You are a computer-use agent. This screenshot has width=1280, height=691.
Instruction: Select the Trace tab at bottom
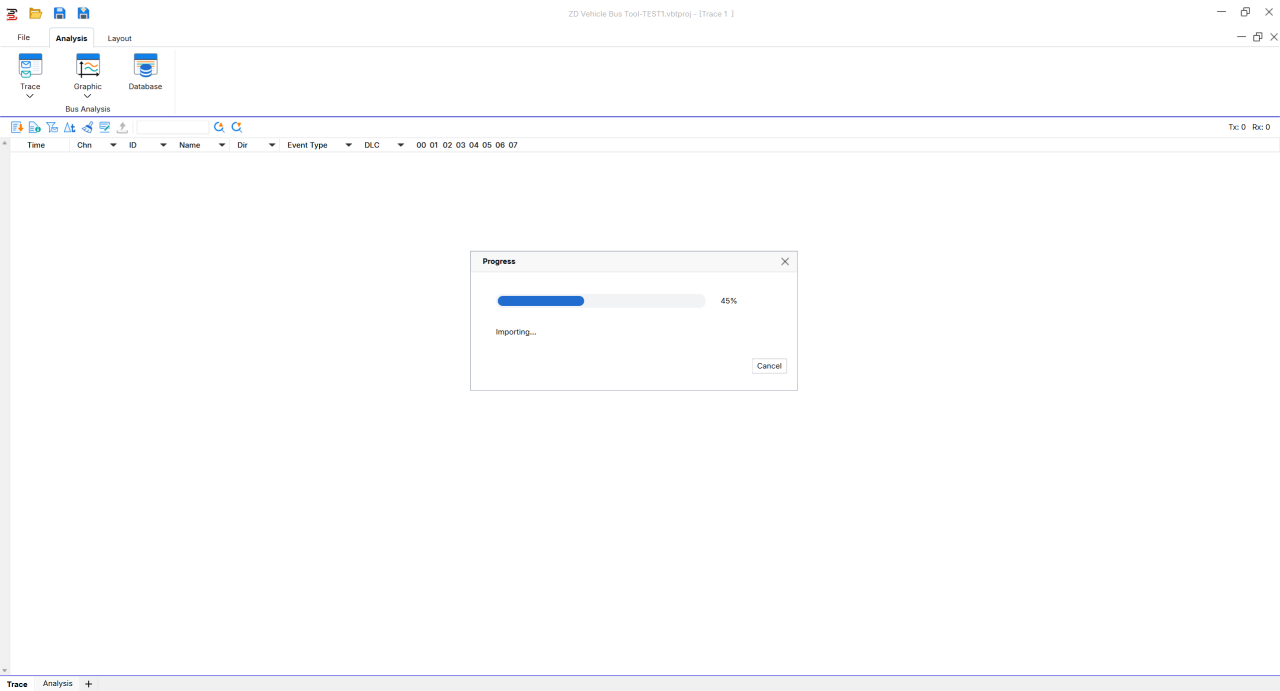click(17, 684)
